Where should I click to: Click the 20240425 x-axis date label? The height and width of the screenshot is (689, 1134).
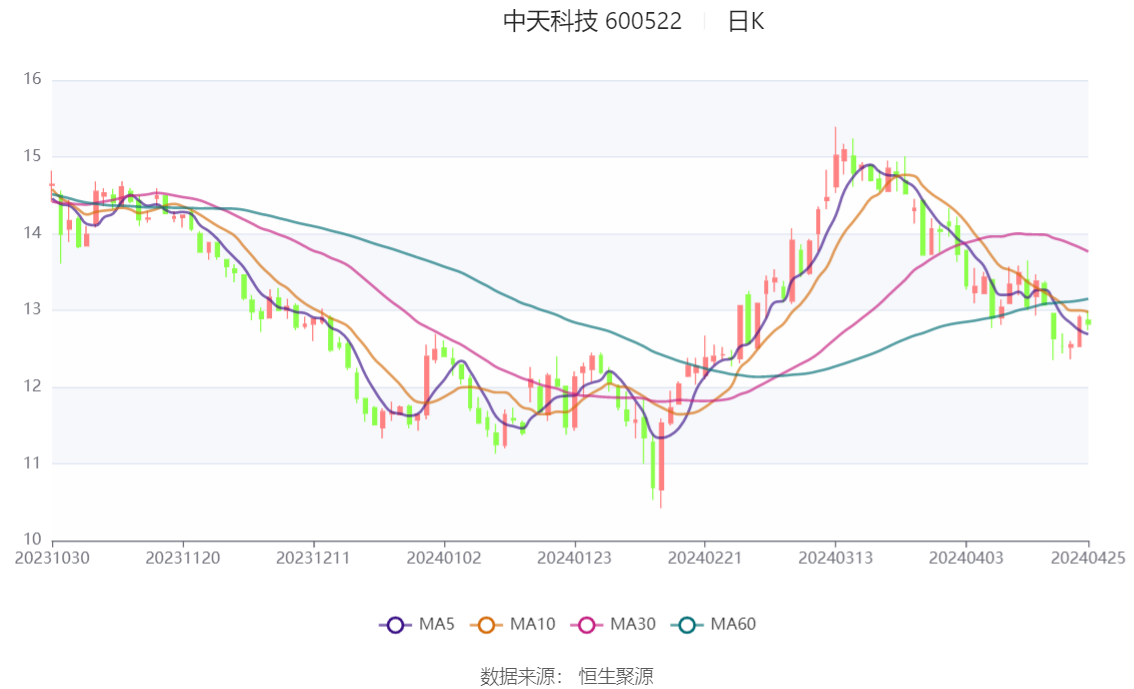pyautogui.click(x=1088, y=558)
